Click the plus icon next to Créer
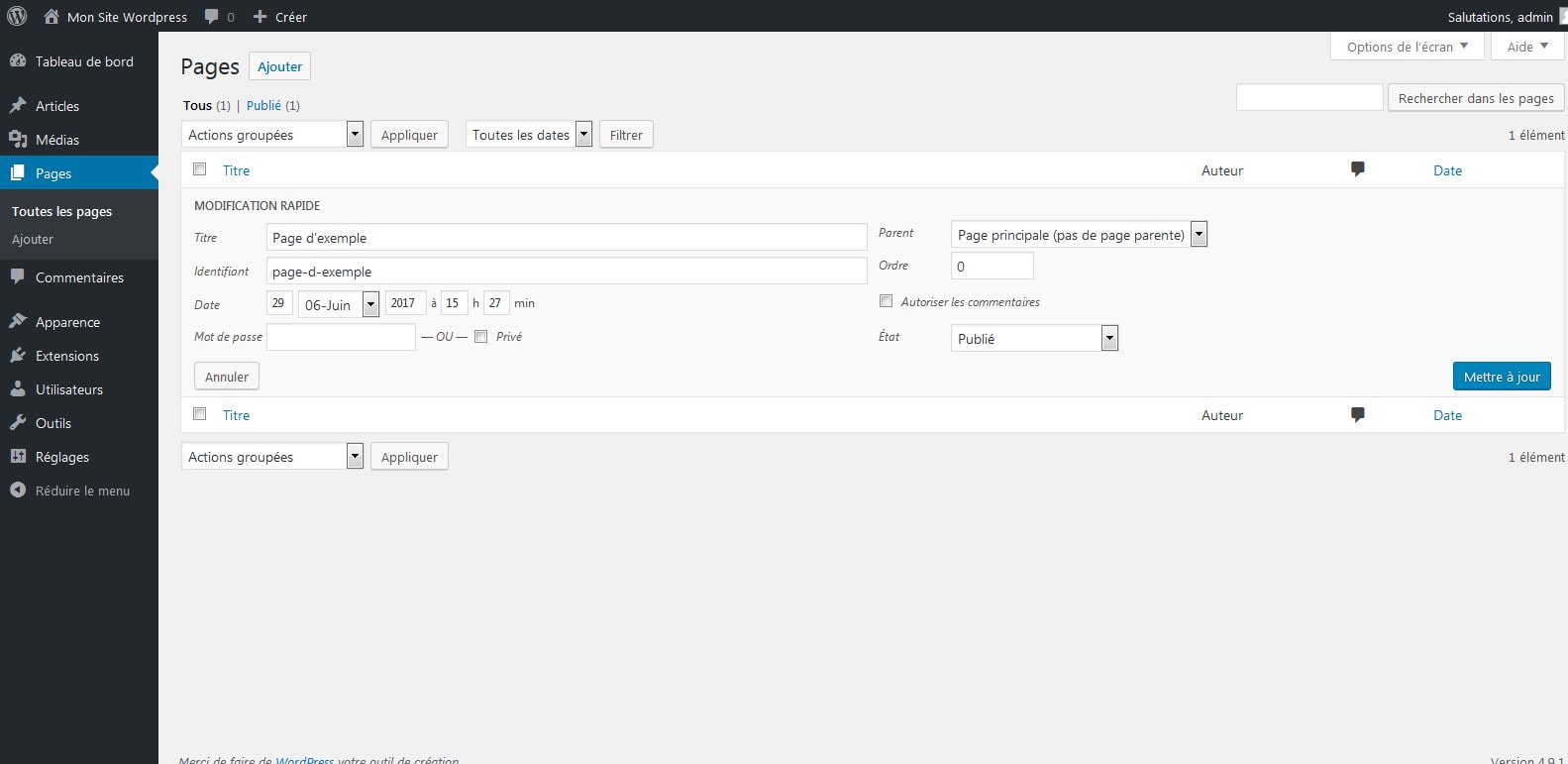The image size is (1568, 764). click(x=260, y=17)
